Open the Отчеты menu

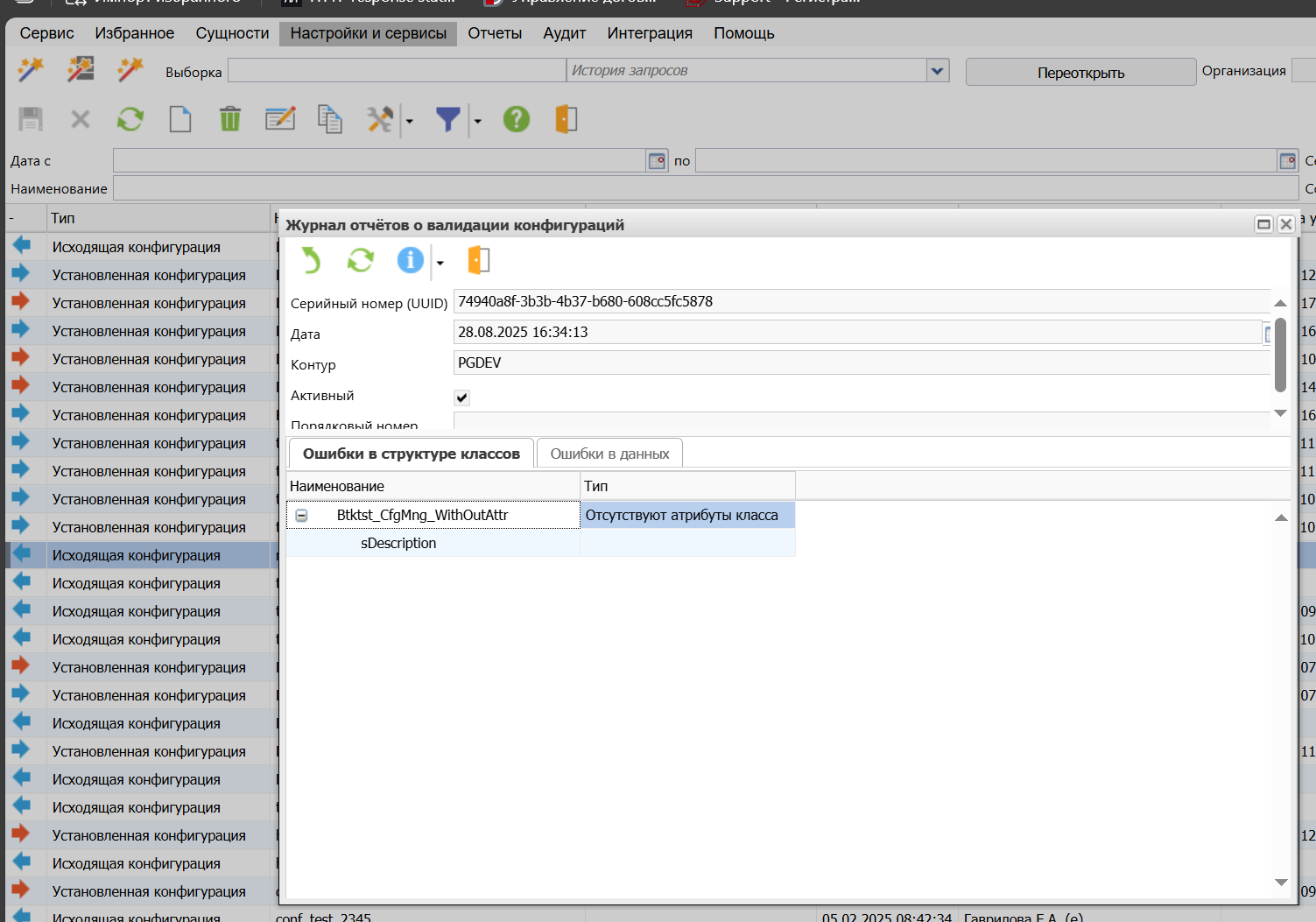[495, 33]
